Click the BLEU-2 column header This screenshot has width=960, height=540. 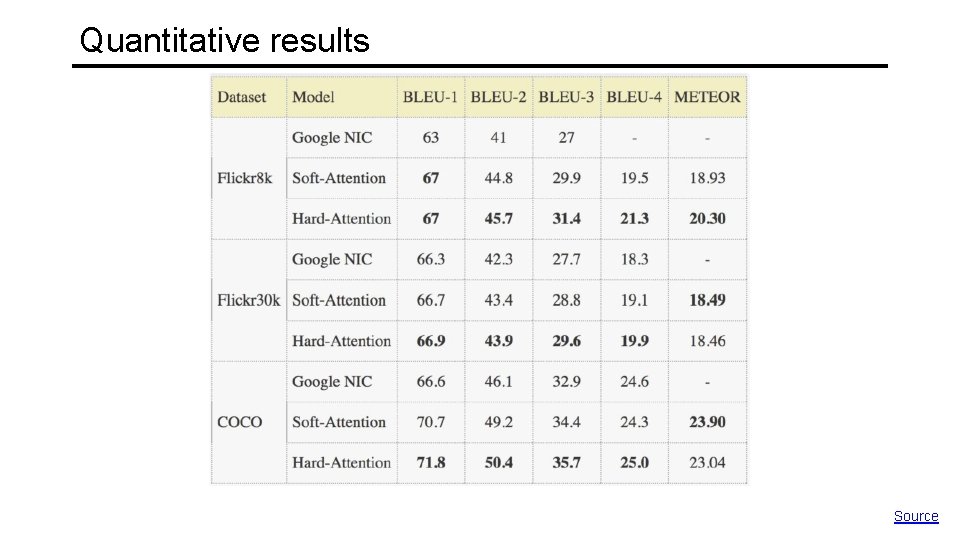point(498,97)
